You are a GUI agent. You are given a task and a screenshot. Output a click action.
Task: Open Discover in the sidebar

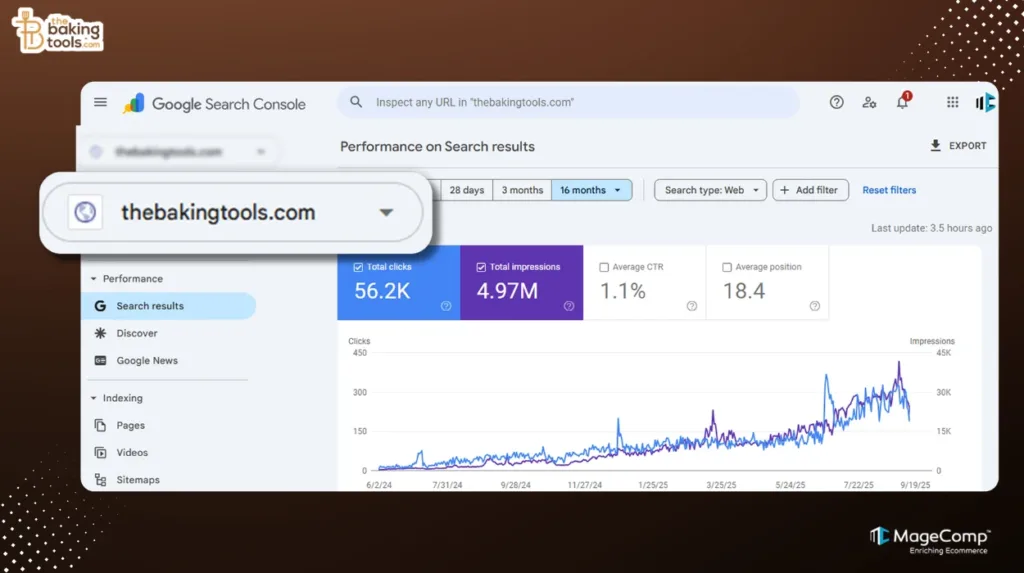tap(137, 333)
